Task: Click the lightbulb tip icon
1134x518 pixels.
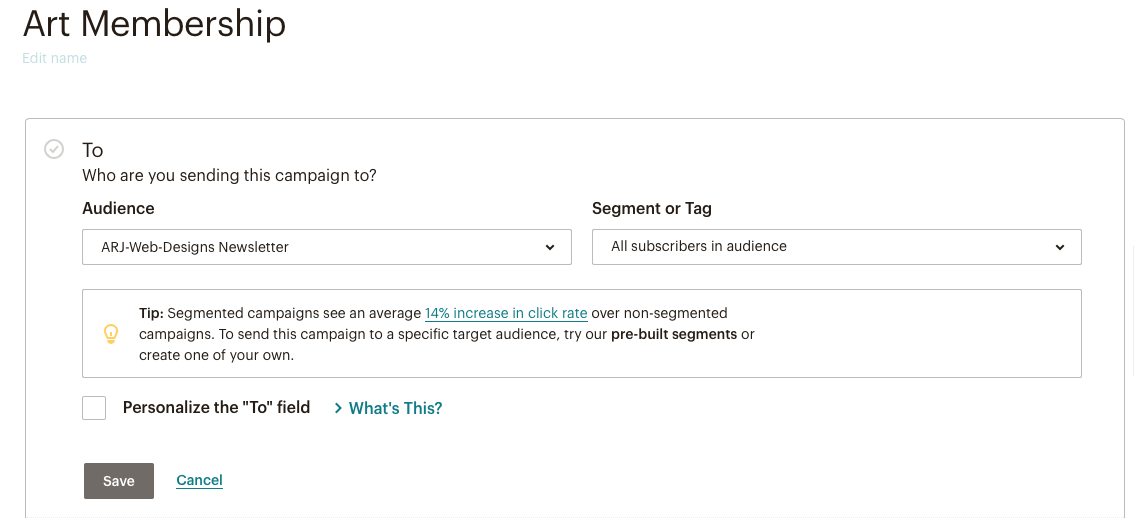Action: (111, 334)
